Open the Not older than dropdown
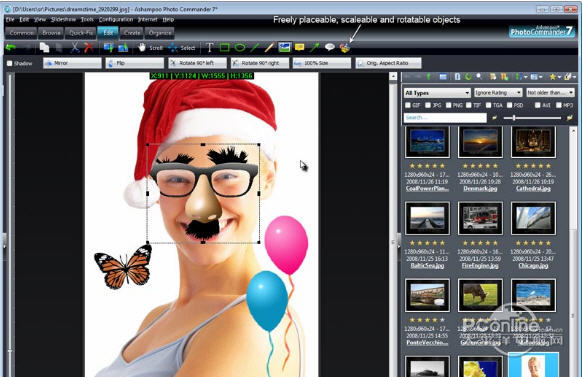This screenshot has height=377, width=583. [551, 93]
